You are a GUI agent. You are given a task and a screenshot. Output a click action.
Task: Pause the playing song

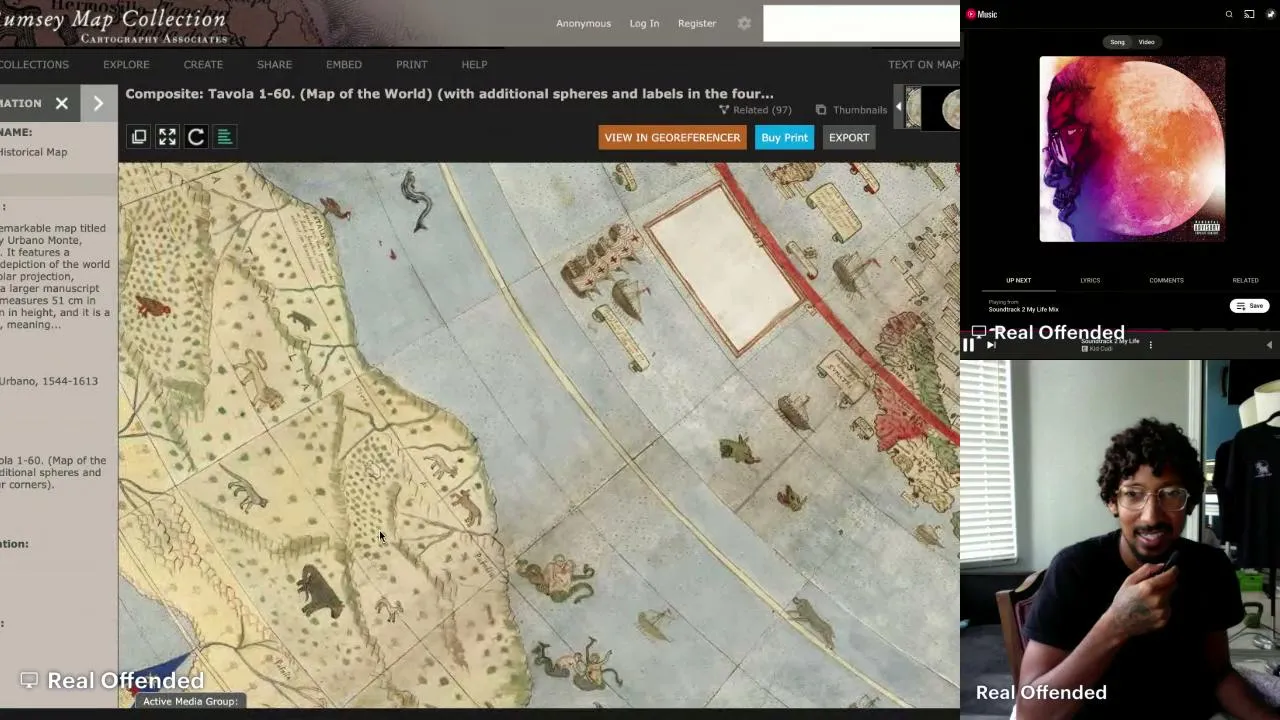coord(968,345)
